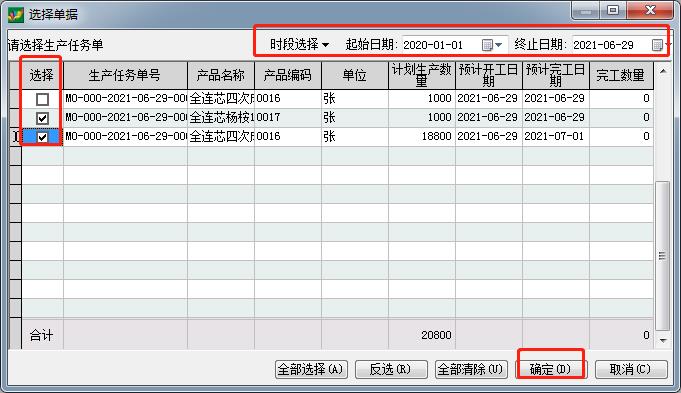Viewport: 681px width, 393px height.
Task: Close the 选择单据 dialog
Action: [650, 11]
